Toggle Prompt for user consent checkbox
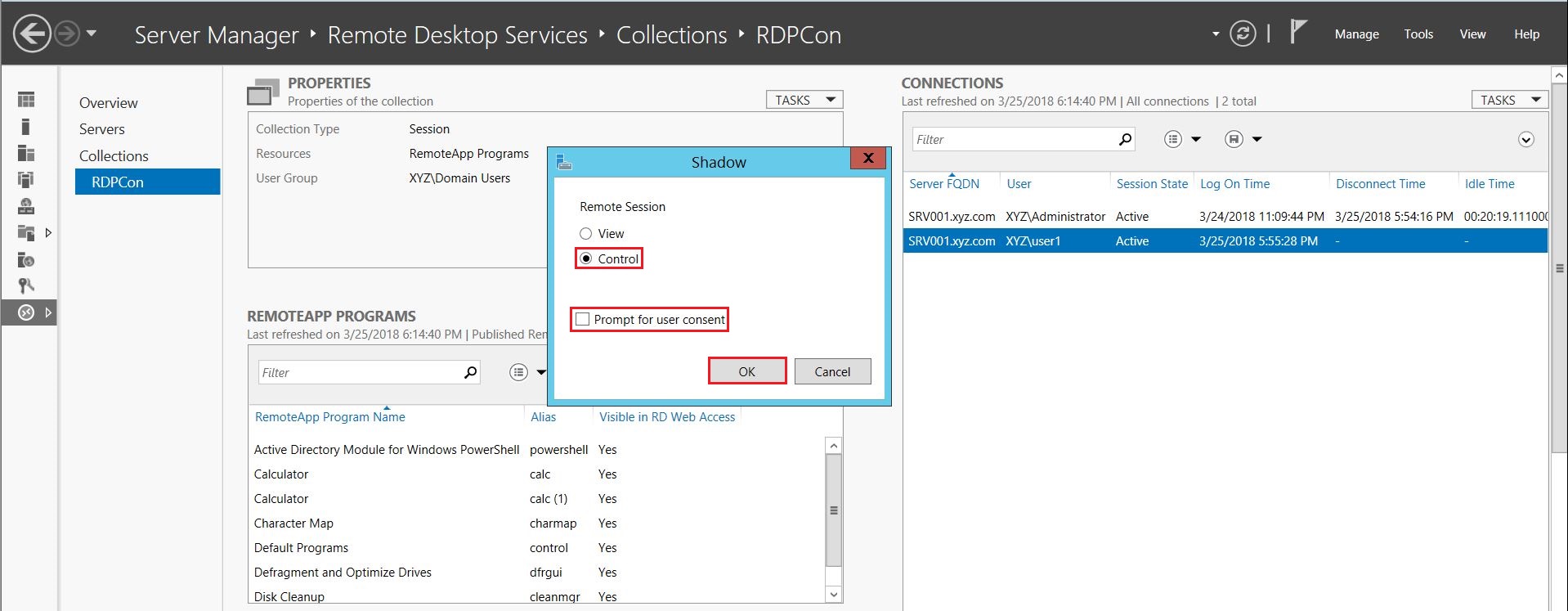This screenshot has height=611, width=1568. pos(582,319)
